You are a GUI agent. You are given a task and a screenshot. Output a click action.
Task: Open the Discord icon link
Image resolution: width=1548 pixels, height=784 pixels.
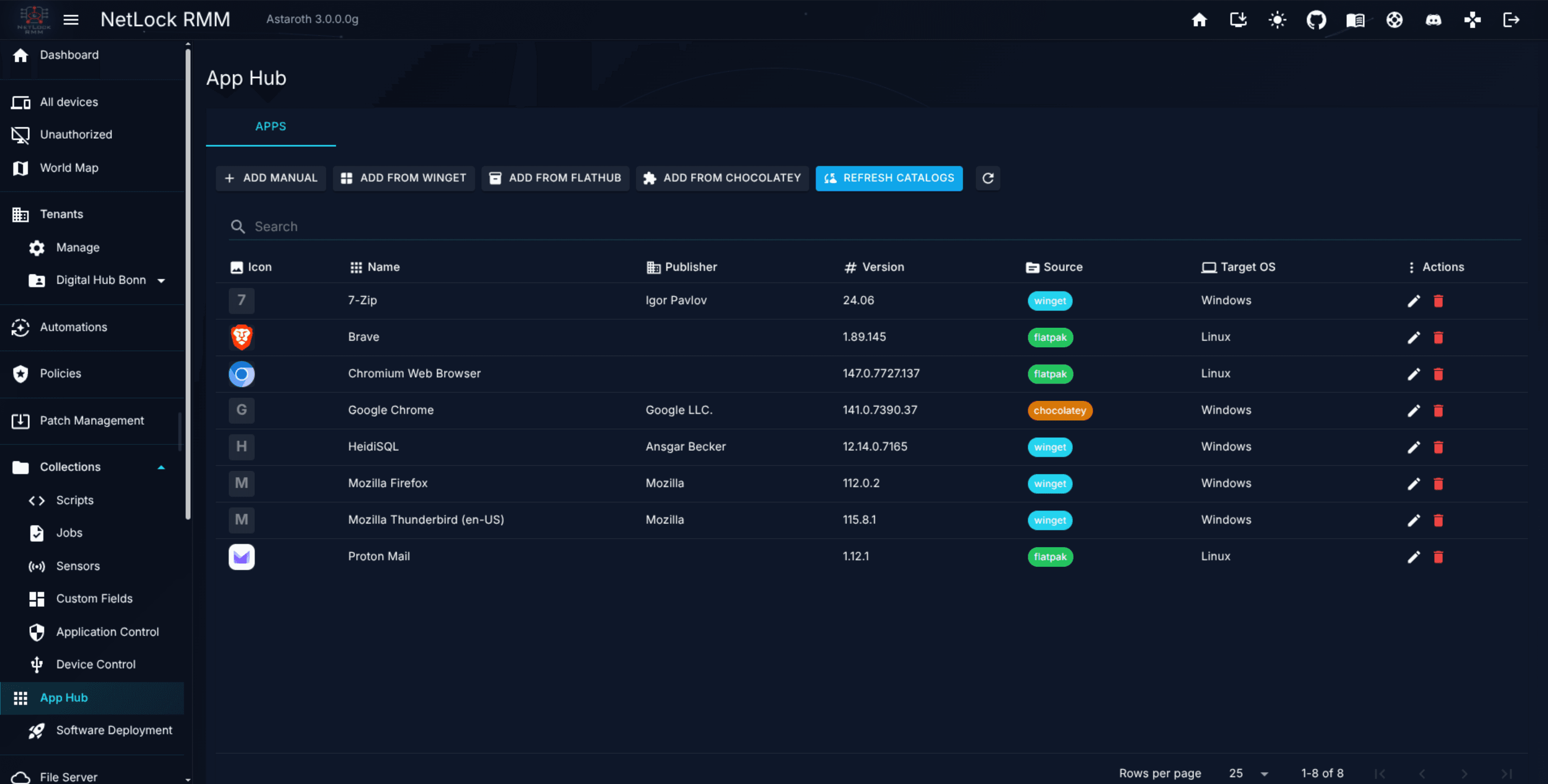coord(1433,20)
